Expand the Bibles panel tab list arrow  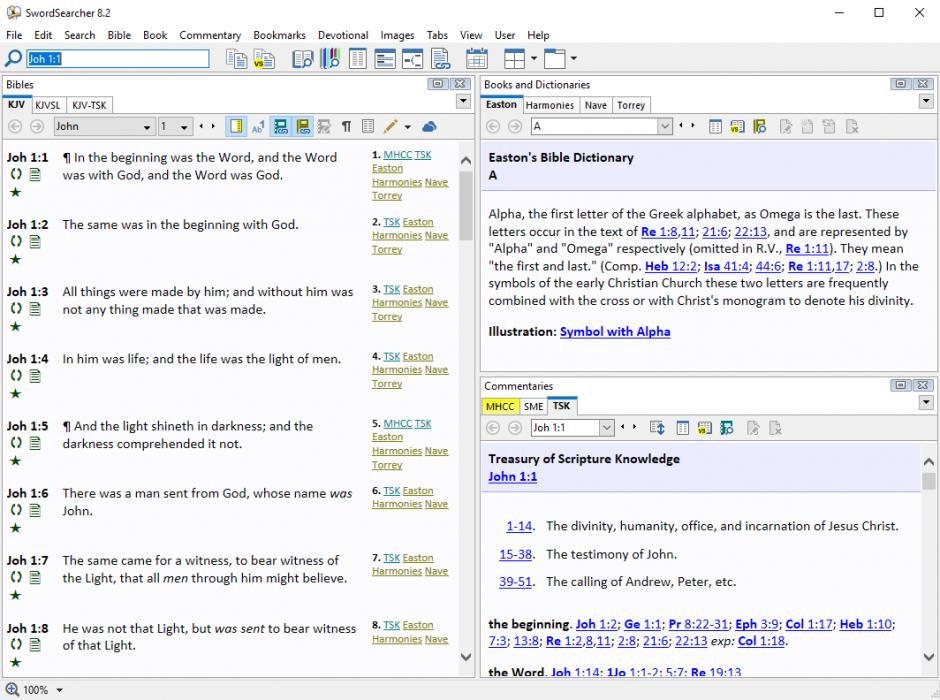463,101
